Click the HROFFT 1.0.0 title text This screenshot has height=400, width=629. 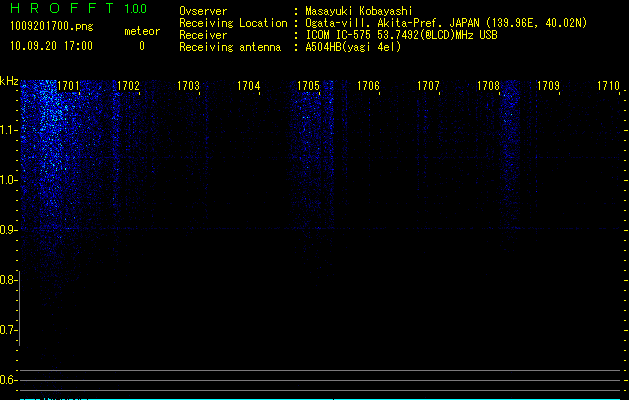pos(78,8)
